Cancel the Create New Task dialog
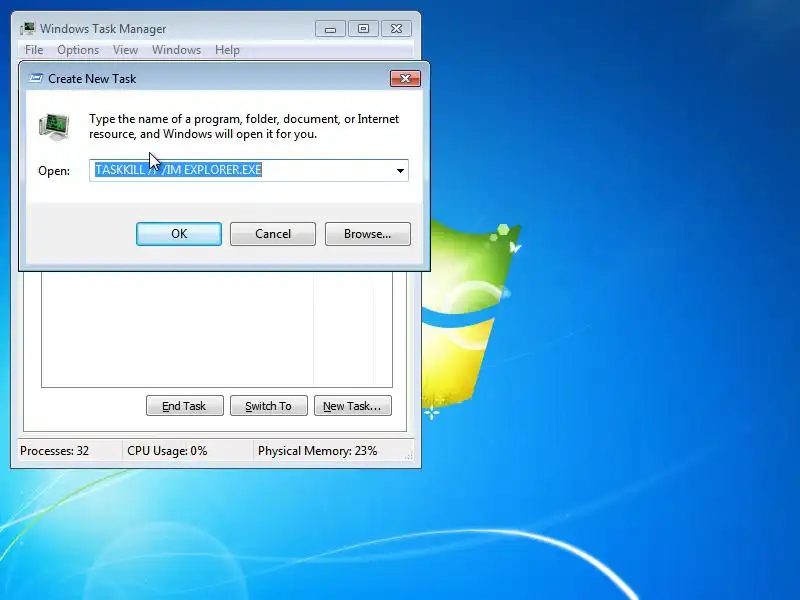This screenshot has width=800, height=600. [x=272, y=234]
